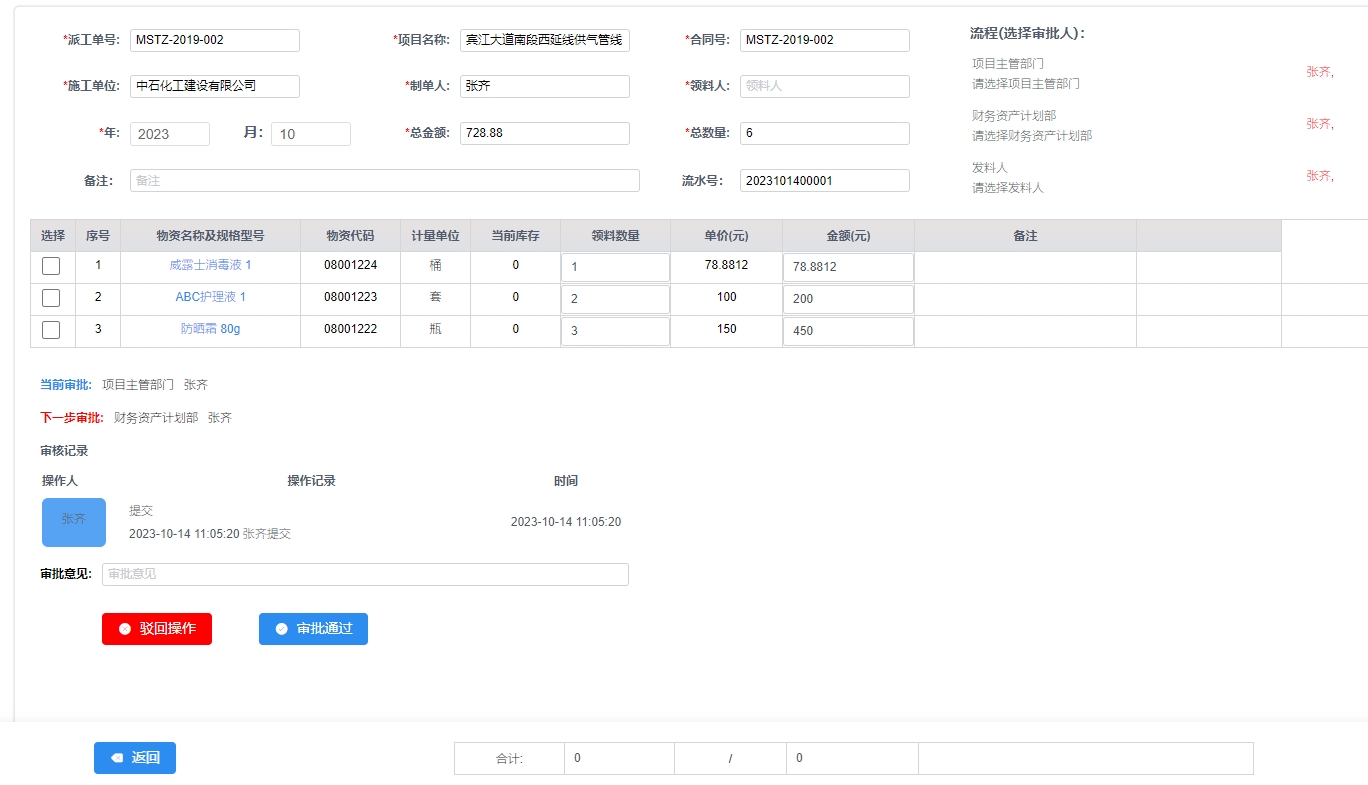Viewport: 1368px width, 785px height.
Task: Open the ABC护理液 1 material link
Action: pos(210,297)
